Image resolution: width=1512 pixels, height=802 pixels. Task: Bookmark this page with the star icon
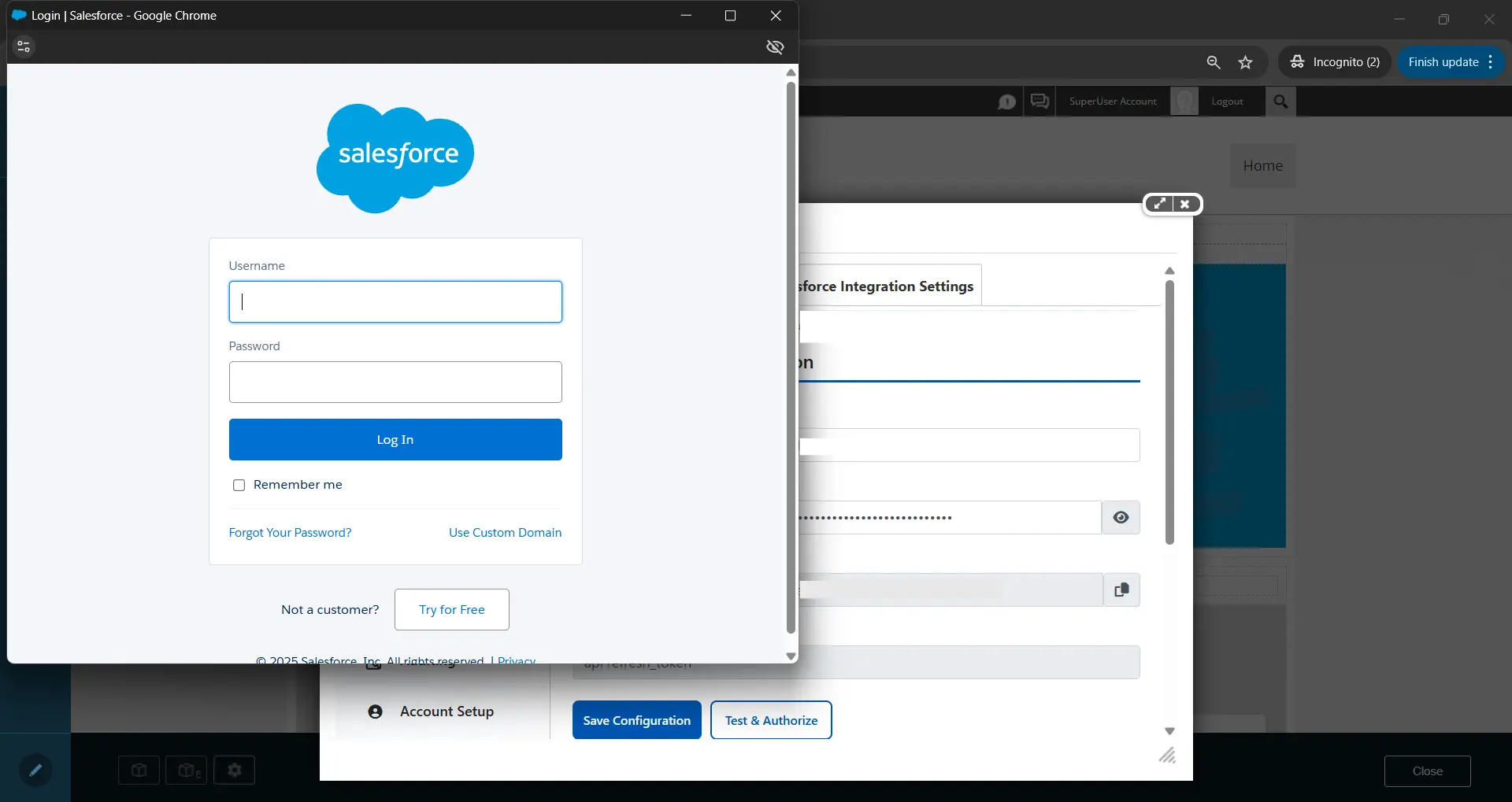coord(1245,62)
